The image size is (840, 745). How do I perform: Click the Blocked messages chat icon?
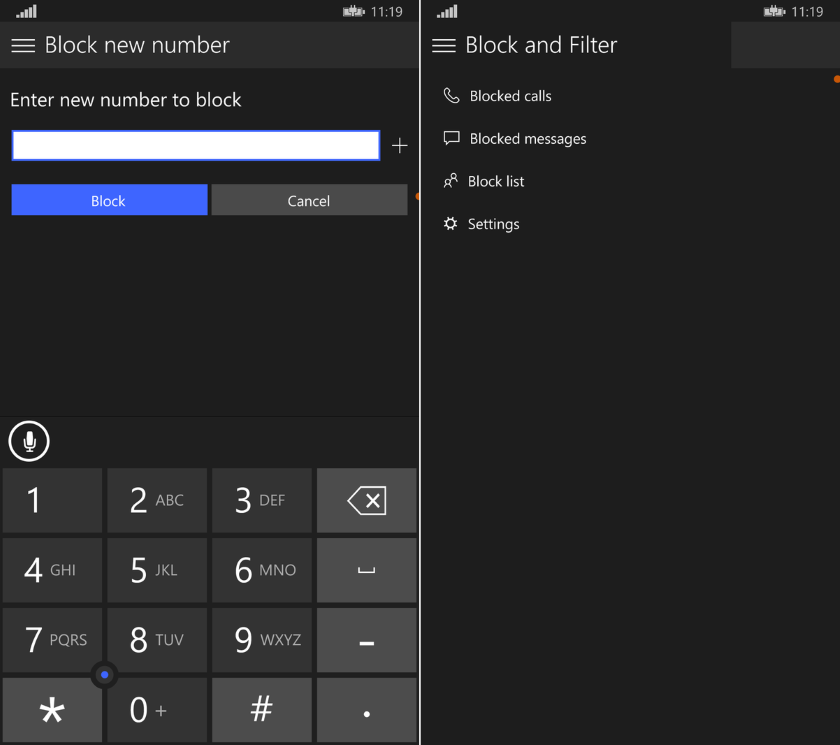point(451,139)
